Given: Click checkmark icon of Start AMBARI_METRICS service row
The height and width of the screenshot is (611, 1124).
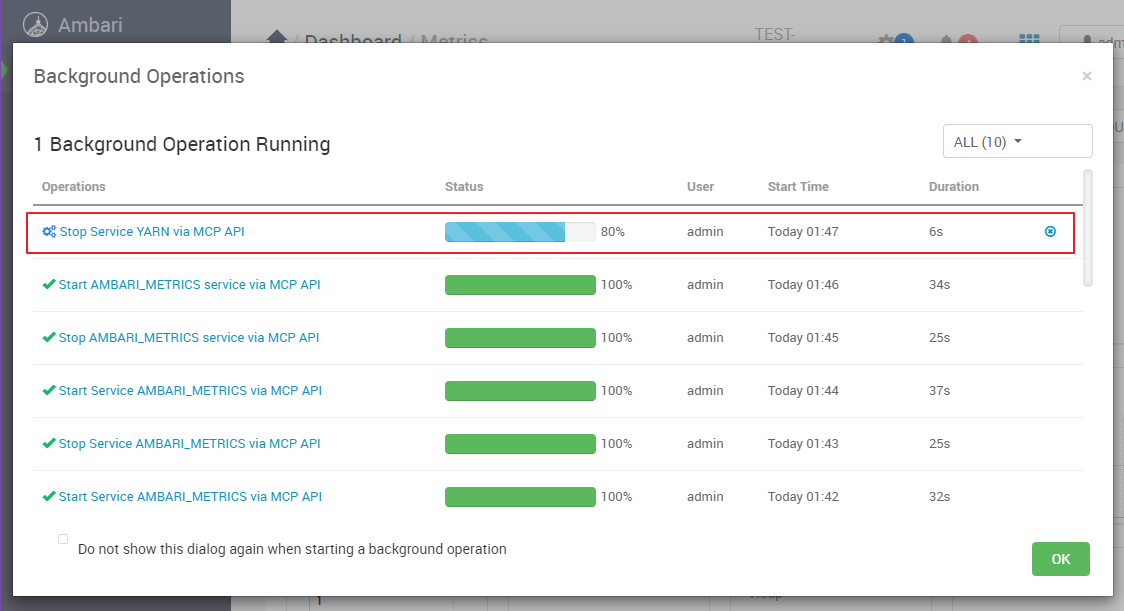Looking at the screenshot, I should 49,285.
